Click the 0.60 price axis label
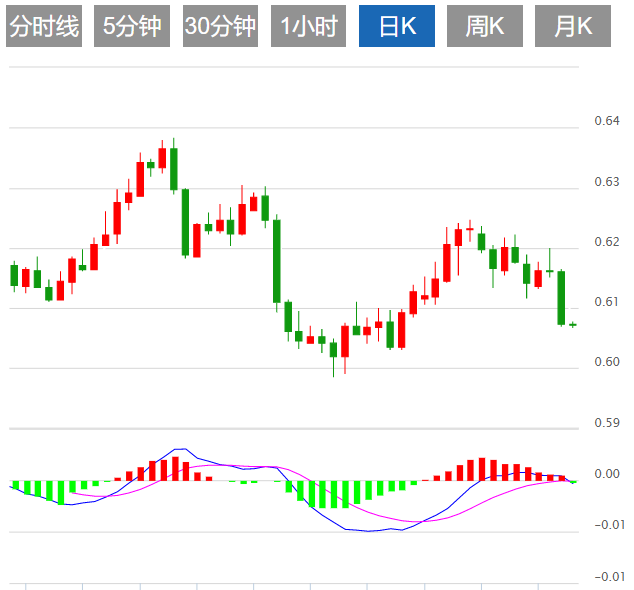The height and width of the screenshot is (590, 634). [607, 362]
